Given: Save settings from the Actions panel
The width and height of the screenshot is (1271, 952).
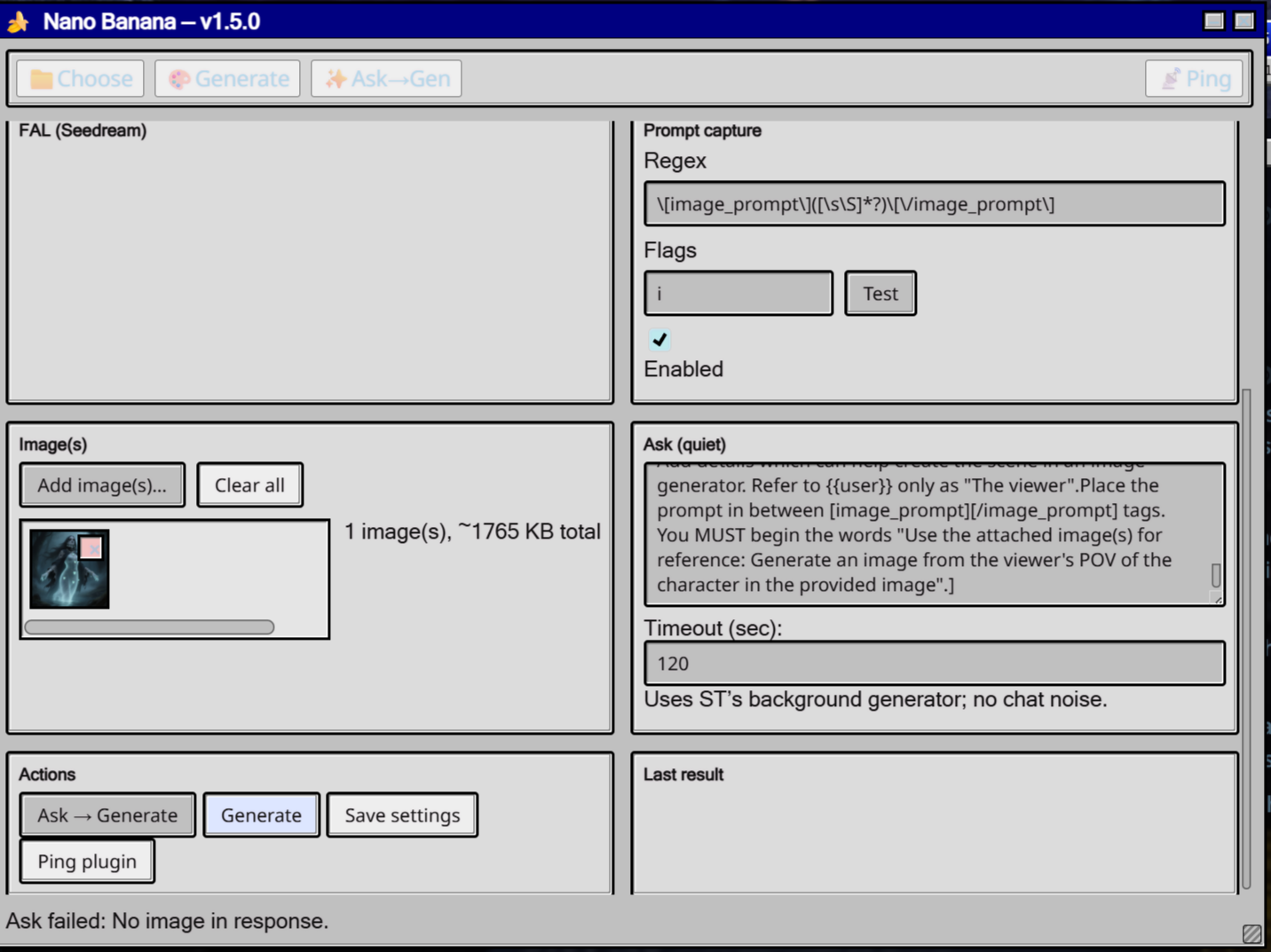Looking at the screenshot, I should coord(402,815).
